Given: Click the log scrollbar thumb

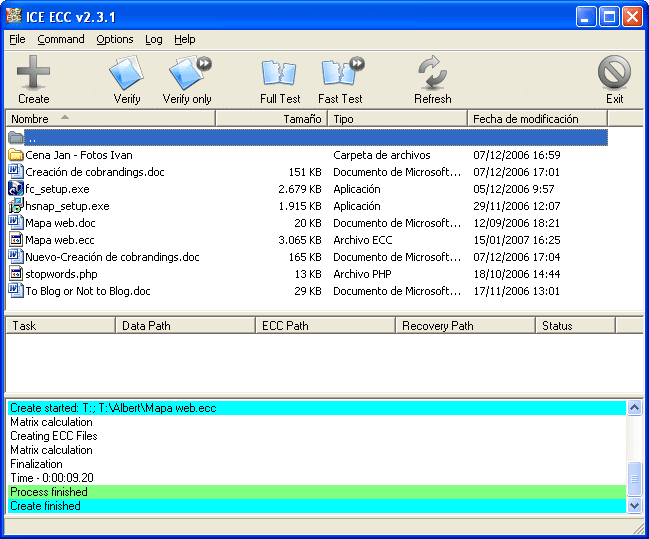Looking at the screenshot, I should coord(634,479).
